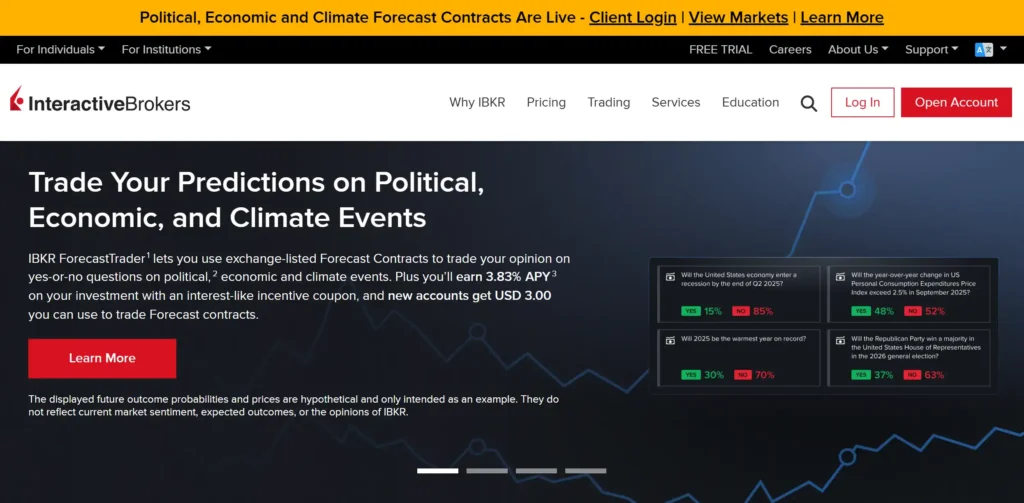
Task: Select YES 37% on Republican majority contract
Action: [872, 375]
